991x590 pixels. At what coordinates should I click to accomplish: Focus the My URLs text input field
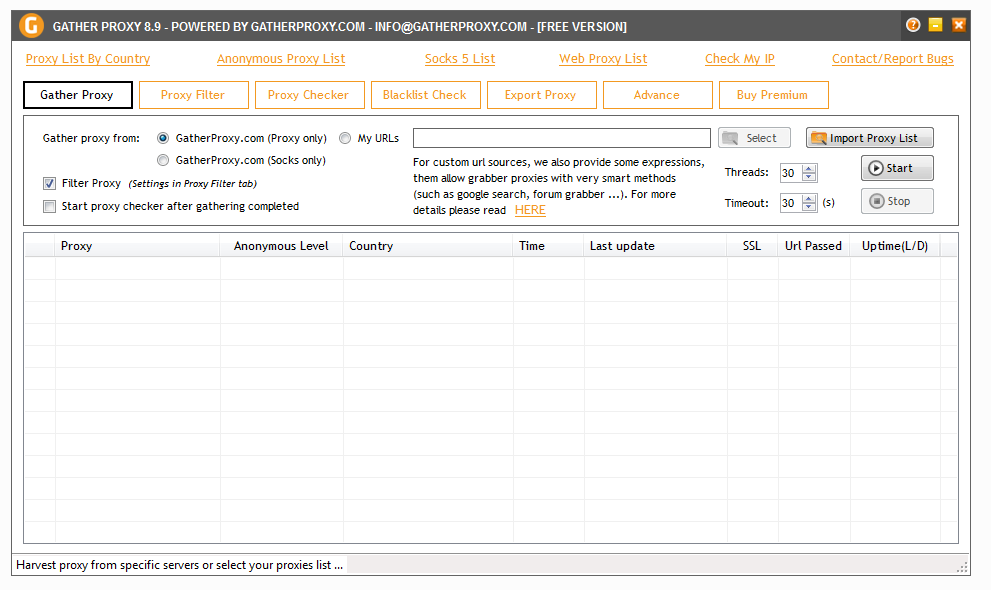click(x=562, y=138)
